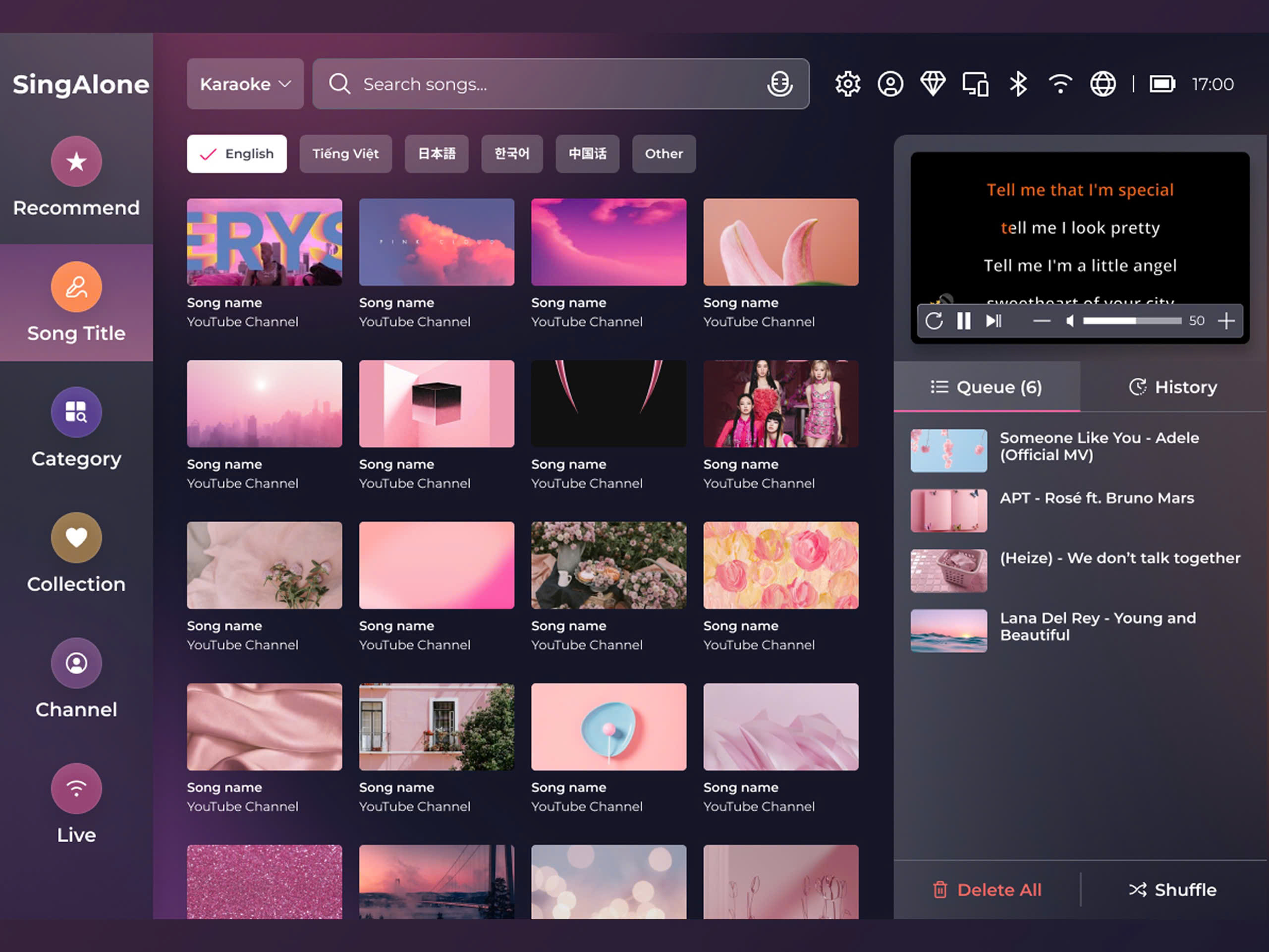
Task: Restart the current song with replay icon
Action: point(934,321)
